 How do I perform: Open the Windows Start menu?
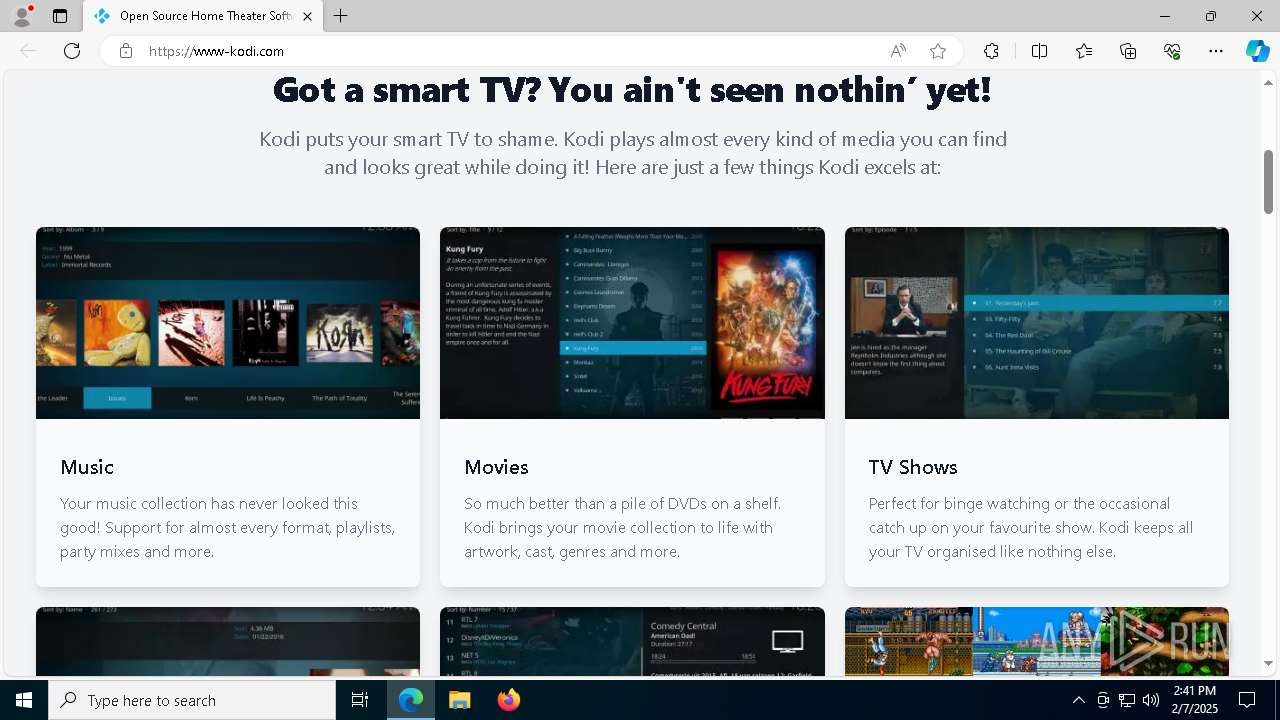(x=24, y=700)
